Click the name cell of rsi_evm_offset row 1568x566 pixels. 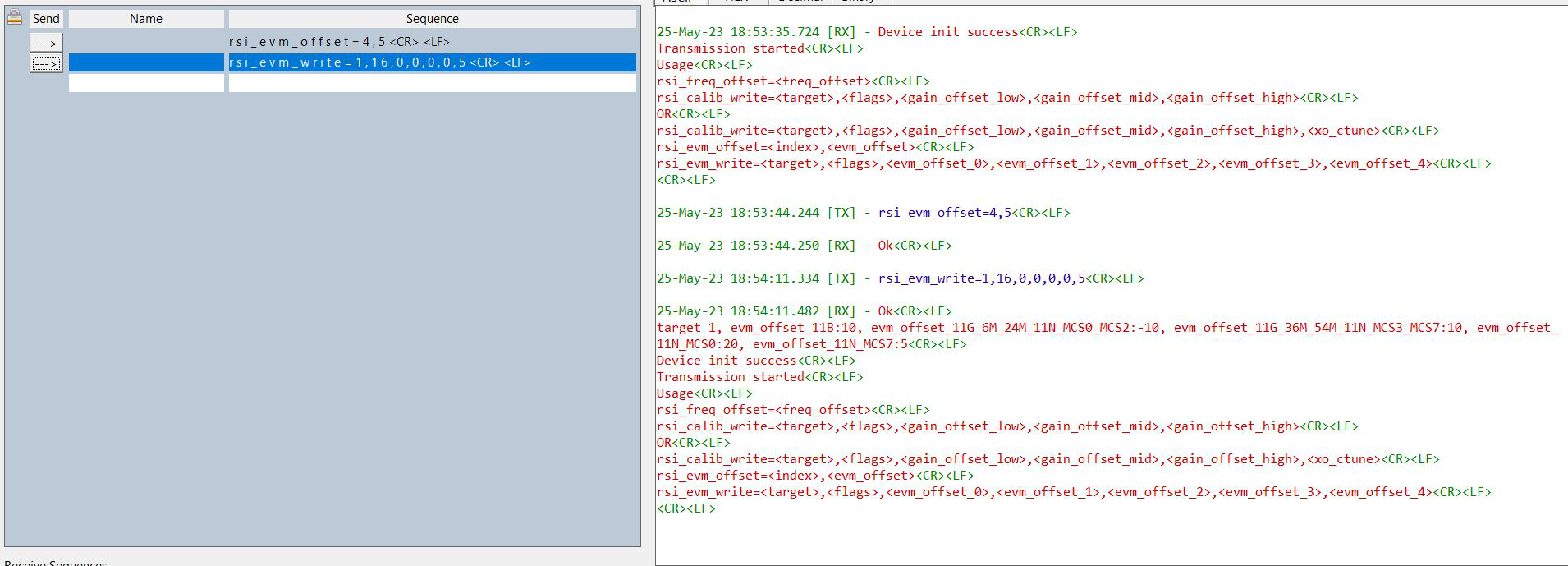(146, 42)
